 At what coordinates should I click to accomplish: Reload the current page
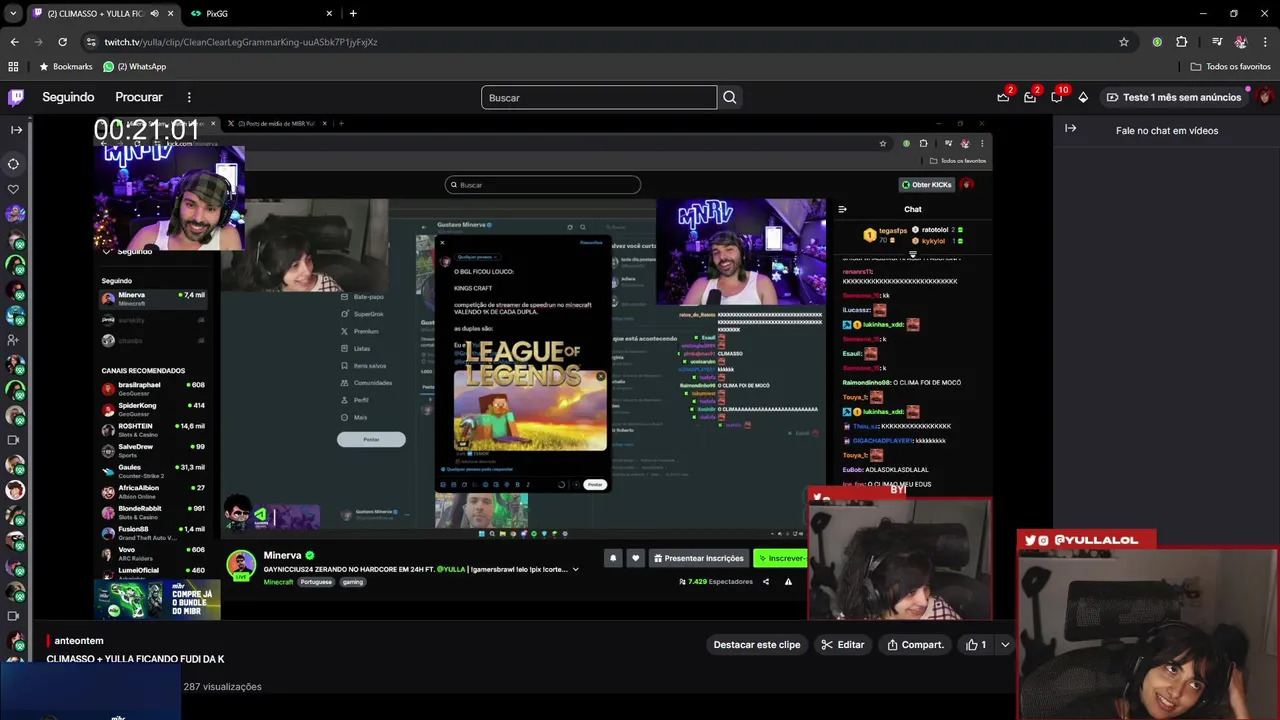point(62,42)
